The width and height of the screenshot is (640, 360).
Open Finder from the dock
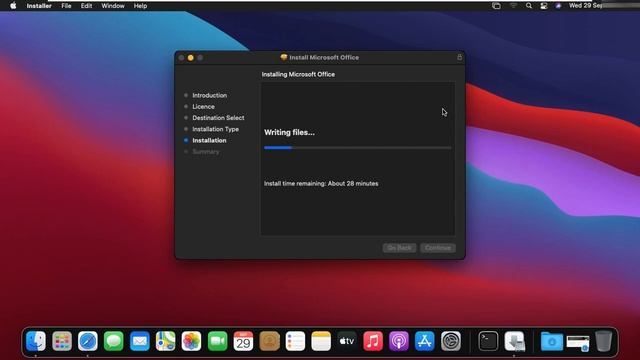point(36,341)
